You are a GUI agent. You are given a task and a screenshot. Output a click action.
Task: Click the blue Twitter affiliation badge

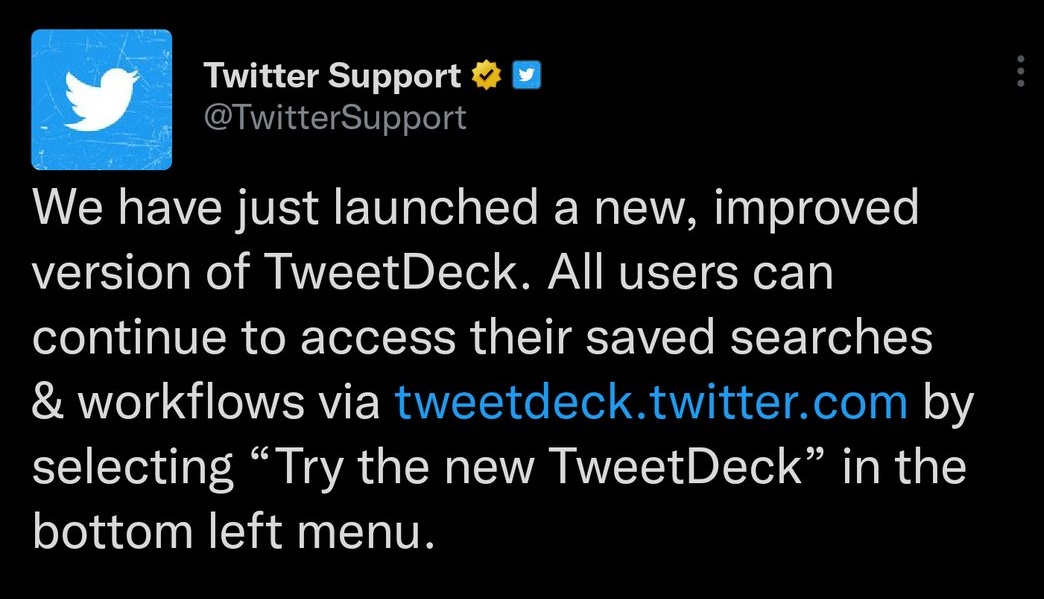coord(526,75)
